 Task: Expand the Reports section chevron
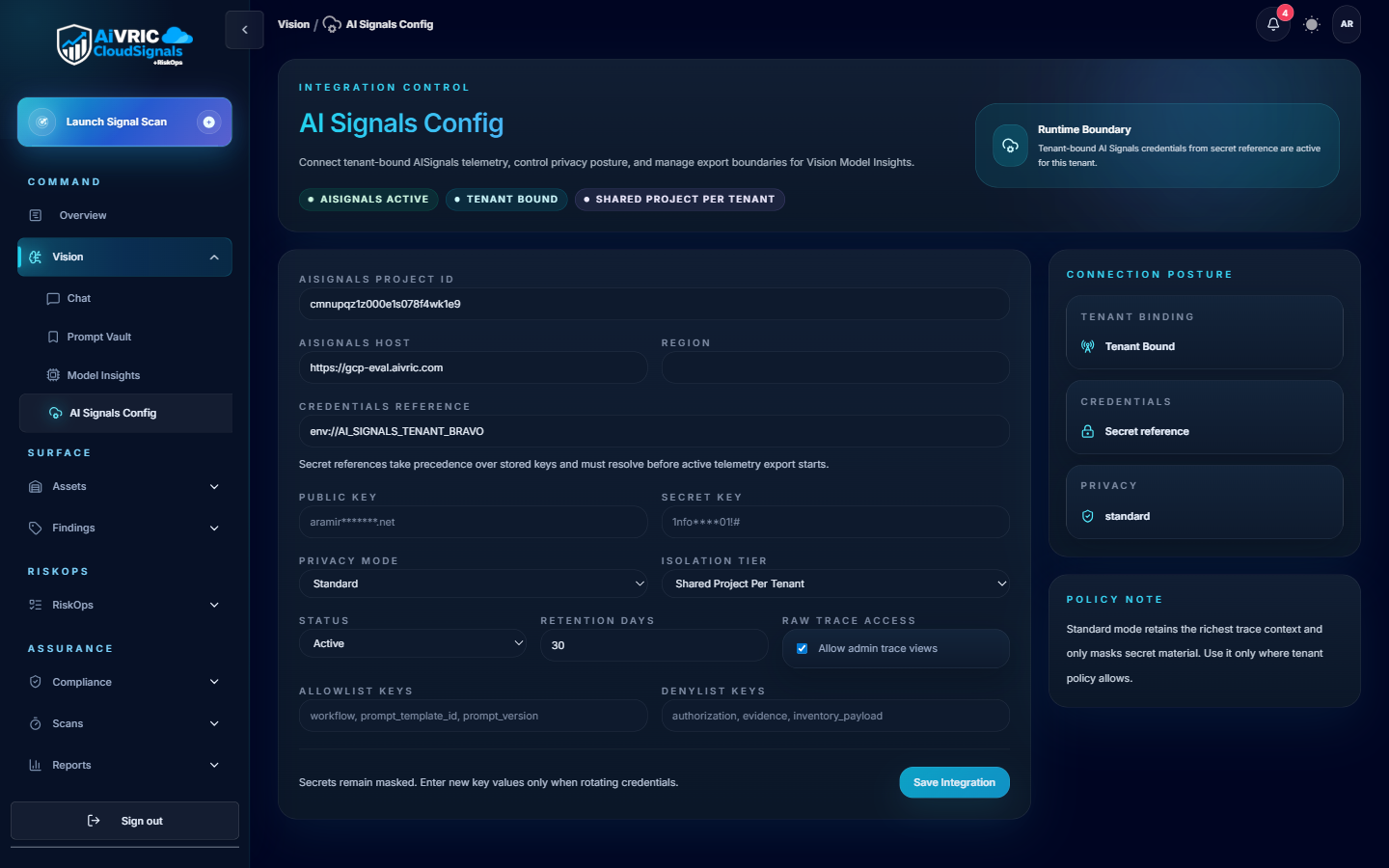[214, 765]
